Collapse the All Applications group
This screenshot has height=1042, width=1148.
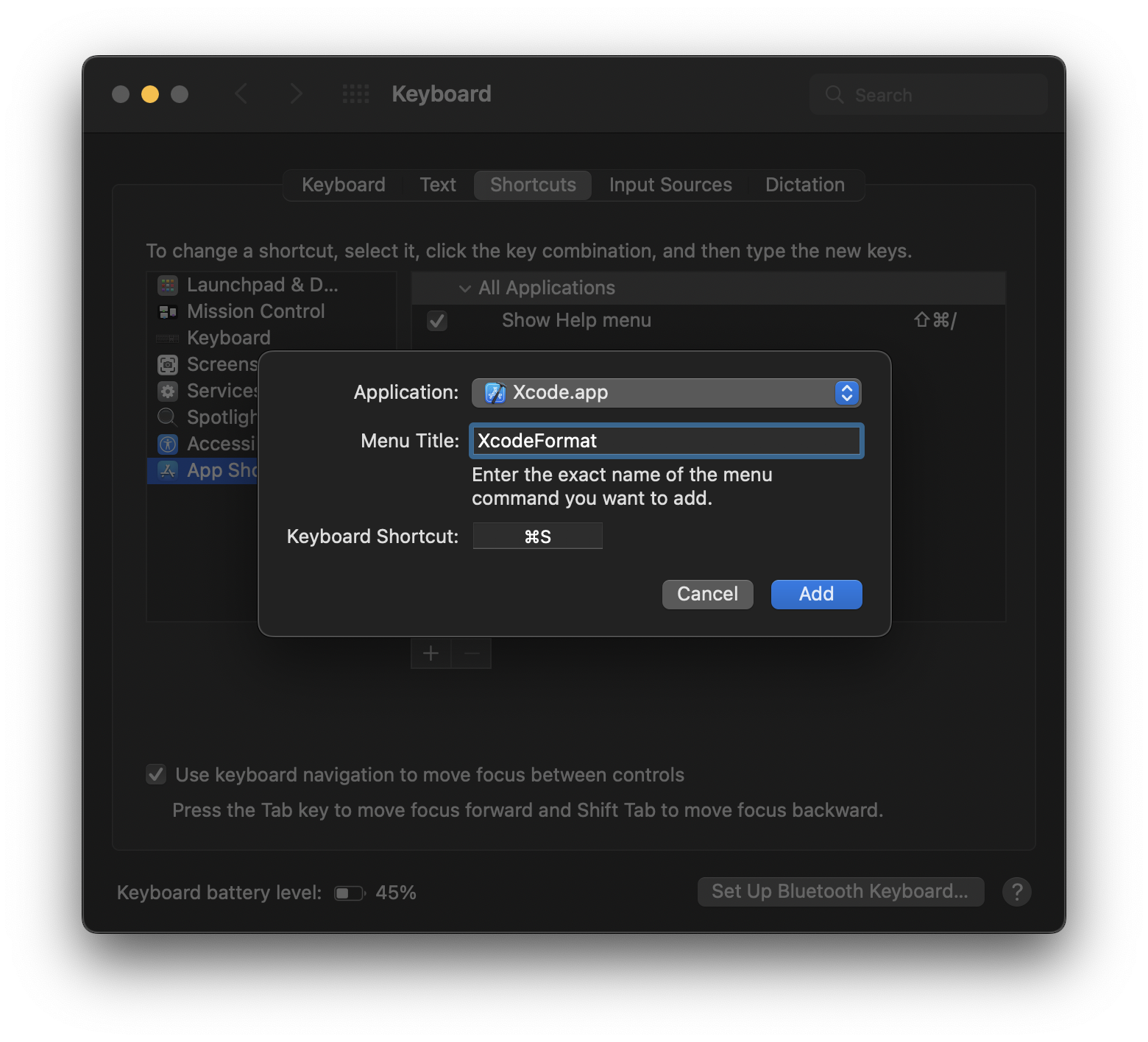pyautogui.click(x=465, y=288)
